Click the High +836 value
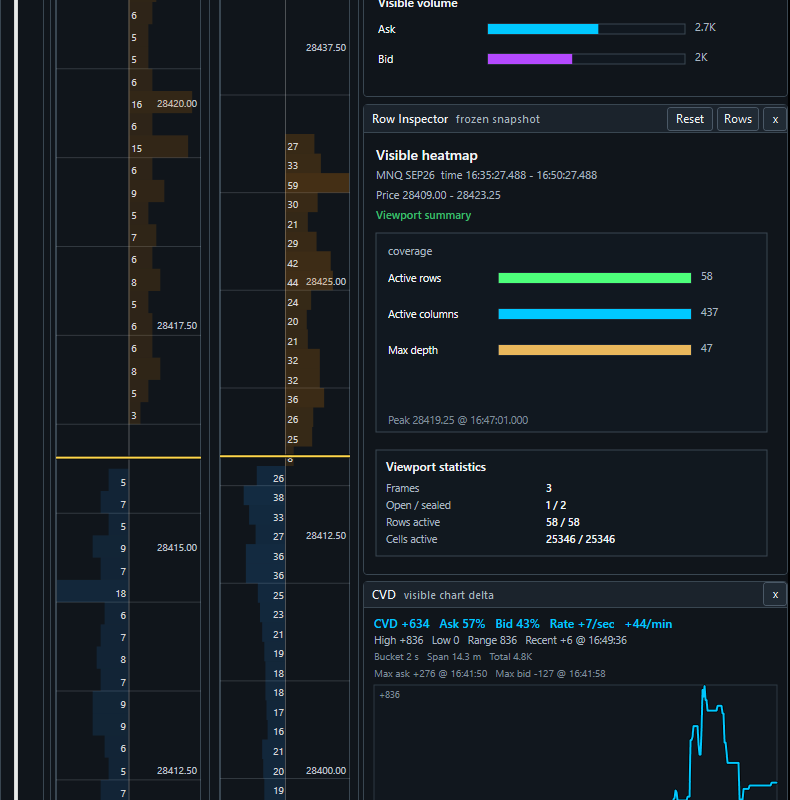Viewport: 790px width, 800px height. point(399,640)
